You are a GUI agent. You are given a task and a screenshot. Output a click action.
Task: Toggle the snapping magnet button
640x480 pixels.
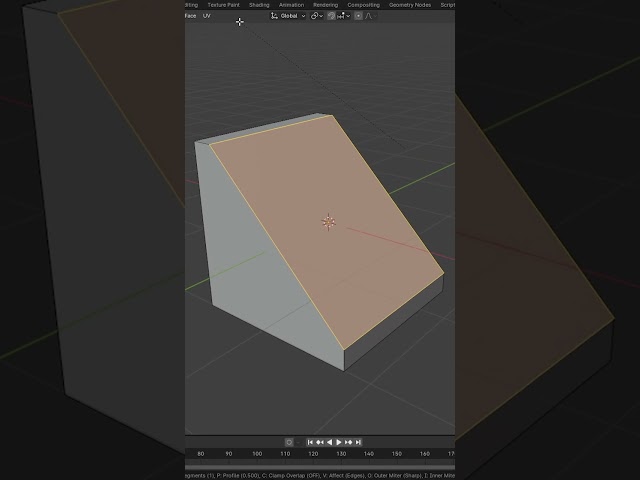[x=331, y=16]
